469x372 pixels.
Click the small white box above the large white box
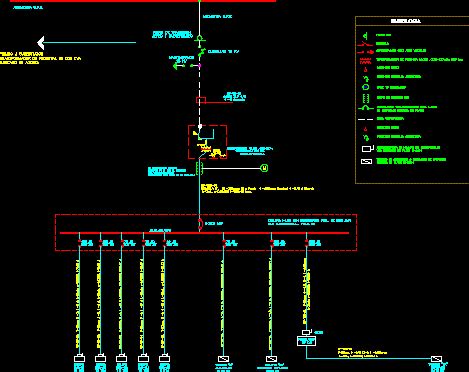(x=307, y=332)
